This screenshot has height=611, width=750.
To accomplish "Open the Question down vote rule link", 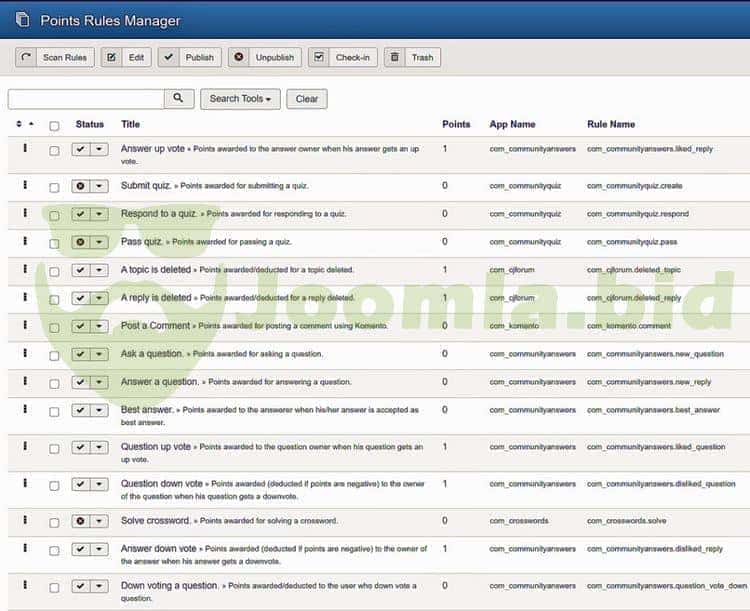I will tap(162, 483).
